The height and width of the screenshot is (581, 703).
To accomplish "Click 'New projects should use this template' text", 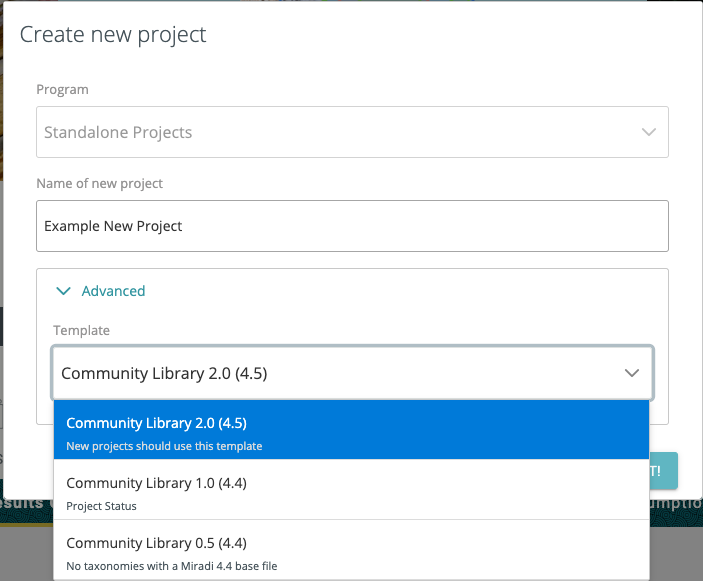I will click(164, 446).
